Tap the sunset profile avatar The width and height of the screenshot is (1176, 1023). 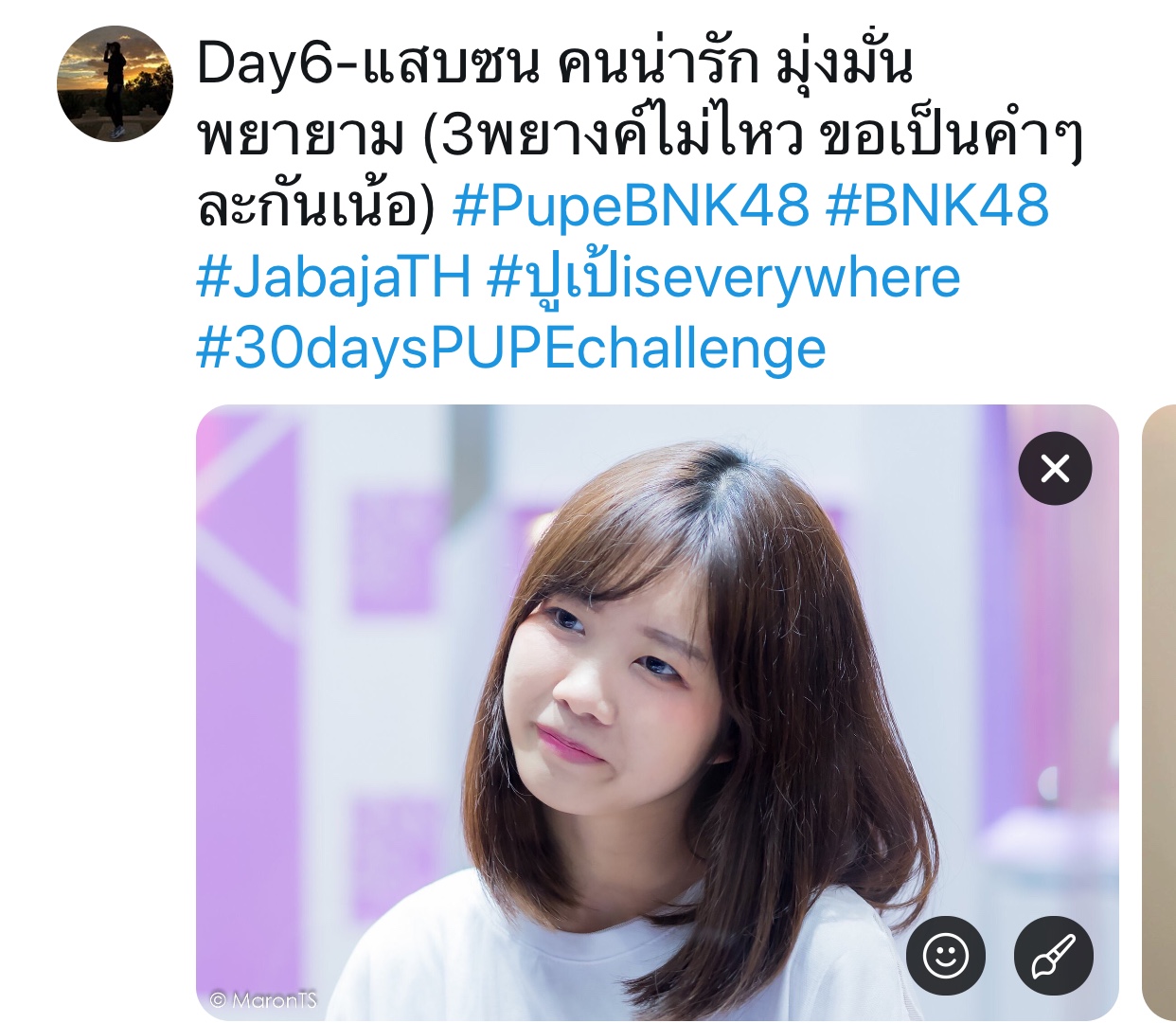pyautogui.click(x=115, y=83)
